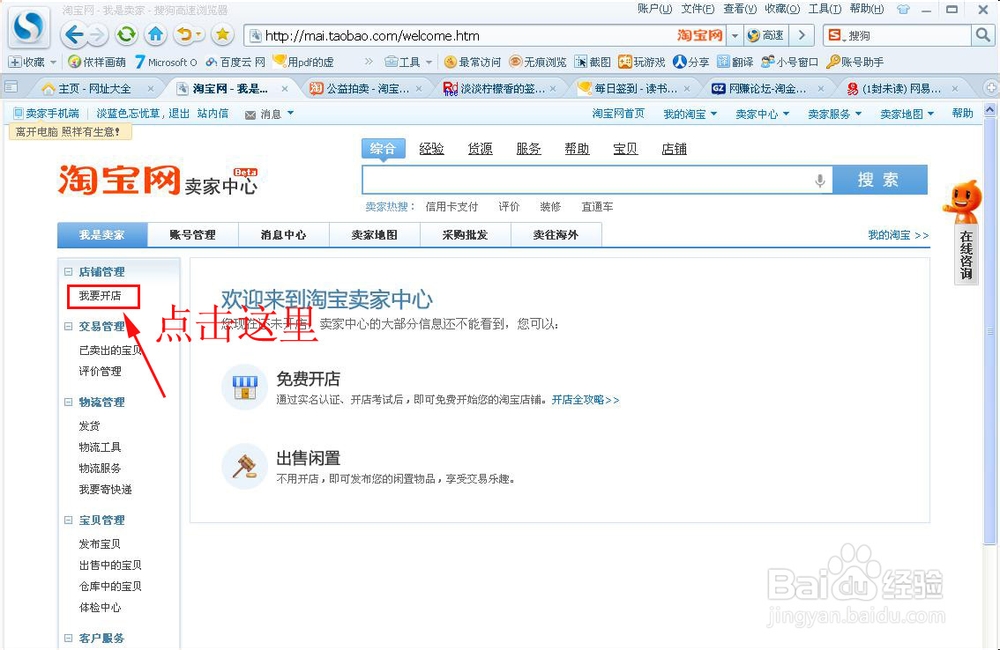This screenshot has height=650, width=1000.
Task: Open 开店全攻略 link
Action: point(585,400)
